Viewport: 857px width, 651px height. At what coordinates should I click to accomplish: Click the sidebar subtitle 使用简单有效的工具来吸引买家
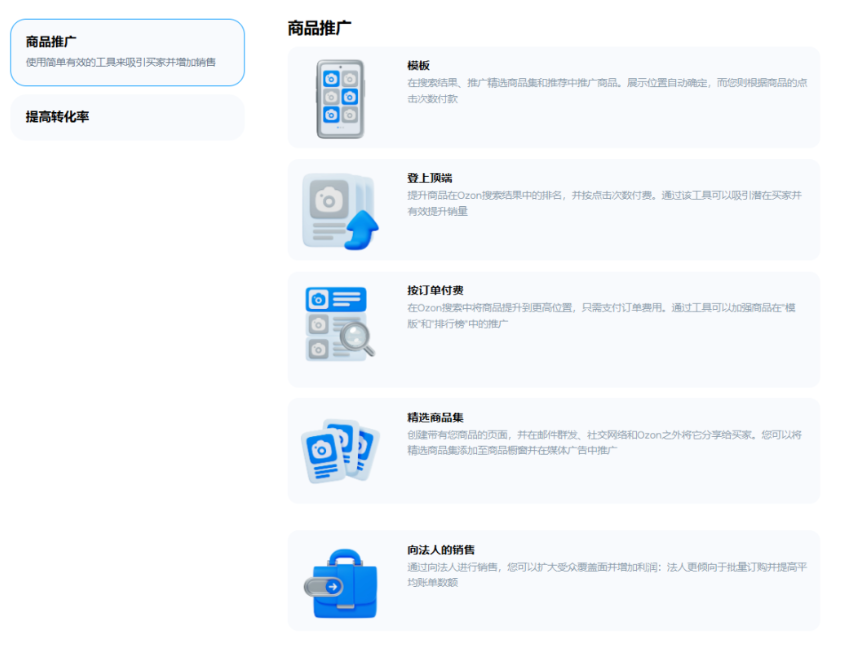pyautogui.click(x=120, y=62)
